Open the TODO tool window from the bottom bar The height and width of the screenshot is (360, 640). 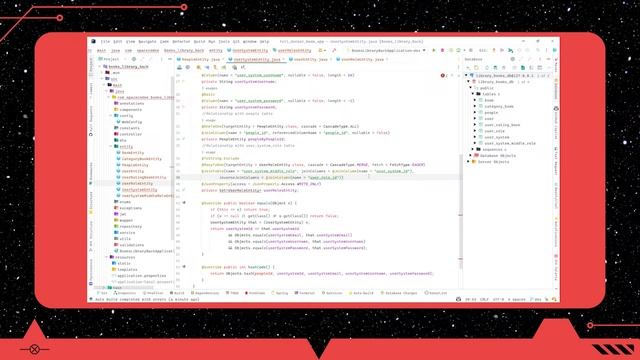coord(232,293)
